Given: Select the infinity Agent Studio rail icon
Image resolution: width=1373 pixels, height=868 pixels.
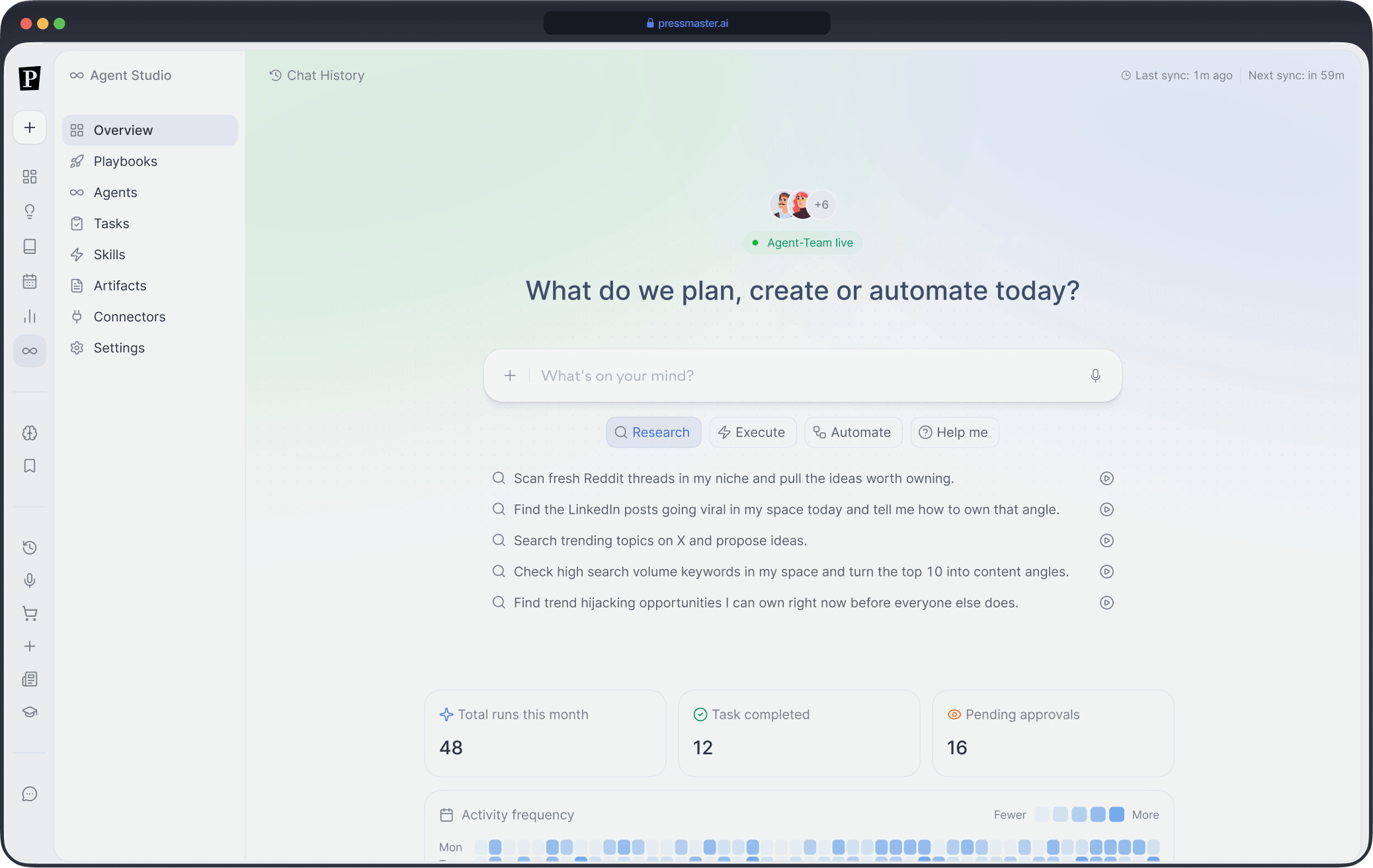Looking at the screenshot, I should (30, 351).
